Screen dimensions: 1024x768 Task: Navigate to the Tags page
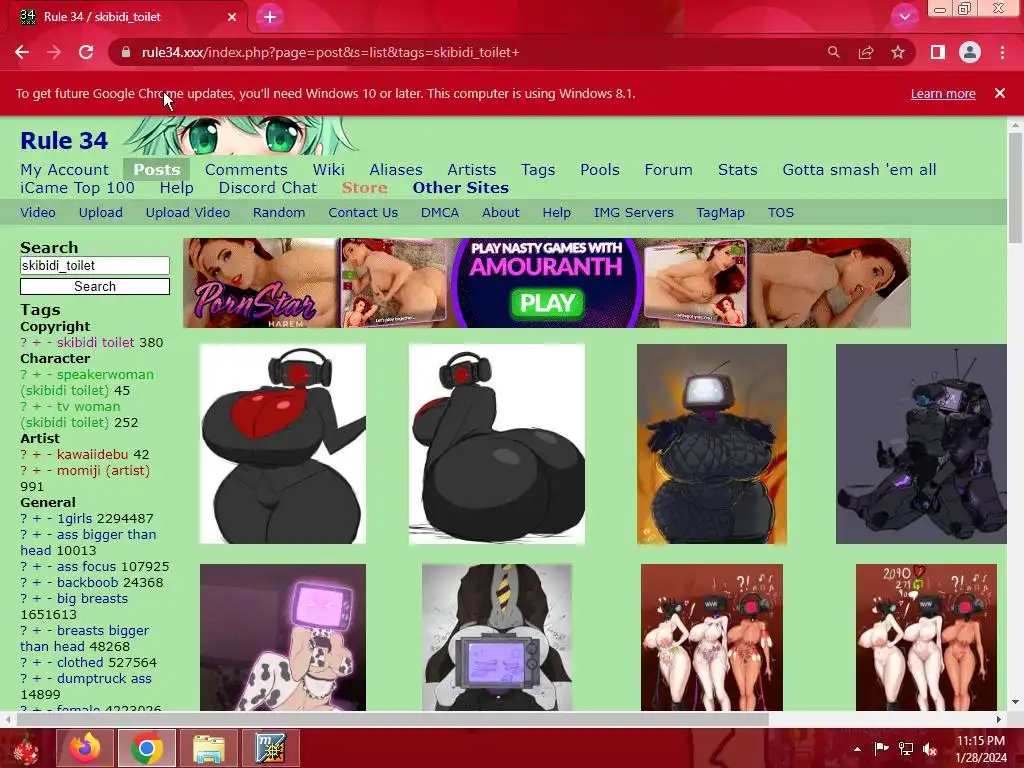[x=538, y=170]
